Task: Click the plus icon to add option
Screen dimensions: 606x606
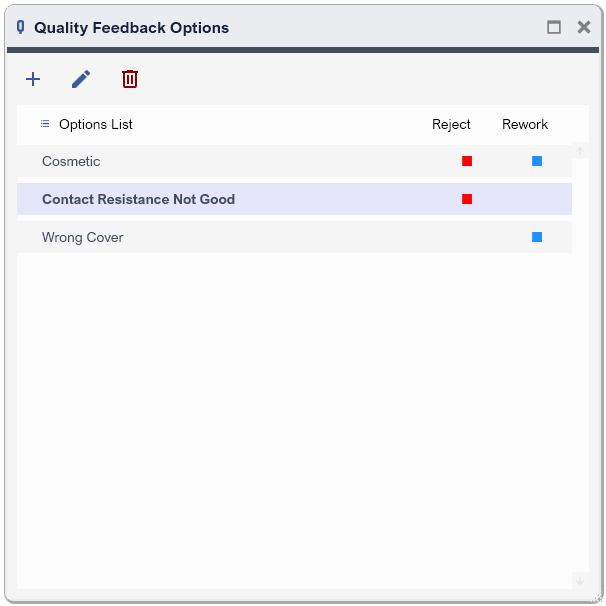Action: point(33,79)
